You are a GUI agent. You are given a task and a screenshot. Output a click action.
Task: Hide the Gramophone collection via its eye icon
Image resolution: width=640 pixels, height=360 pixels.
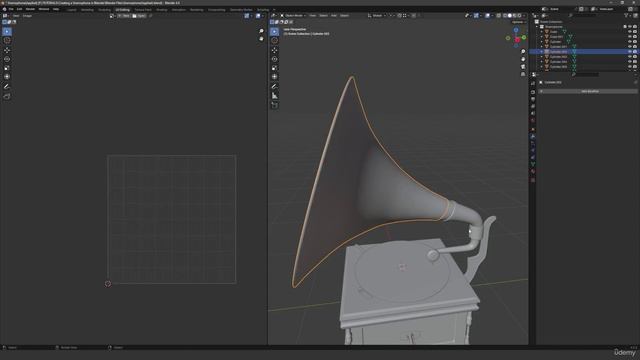click(630, 27)
